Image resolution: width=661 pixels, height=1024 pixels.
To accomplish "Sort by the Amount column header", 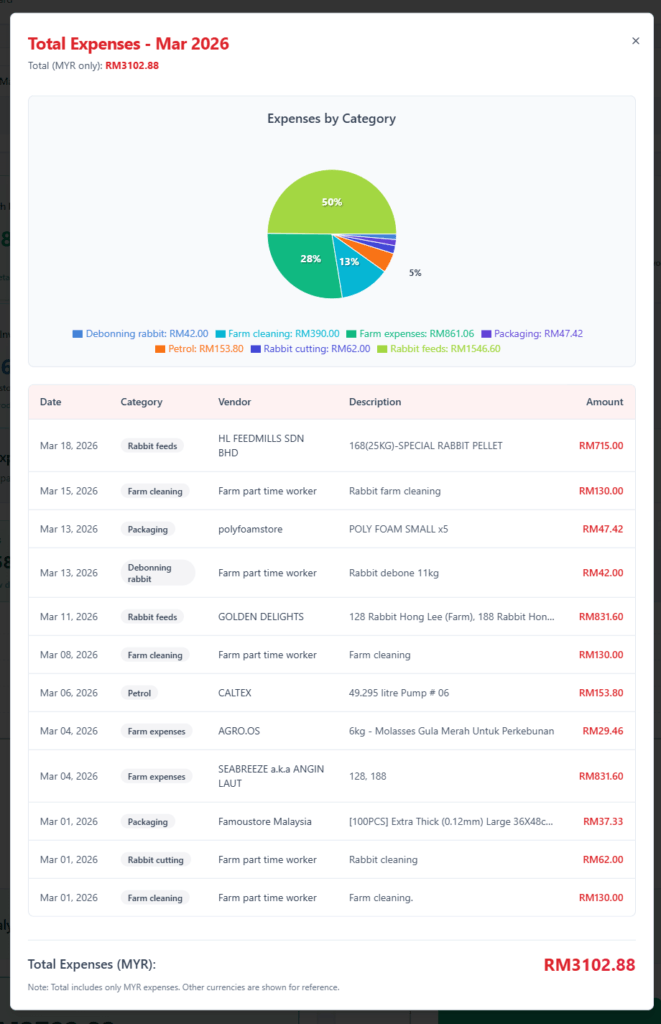I will tap(605, 402).
